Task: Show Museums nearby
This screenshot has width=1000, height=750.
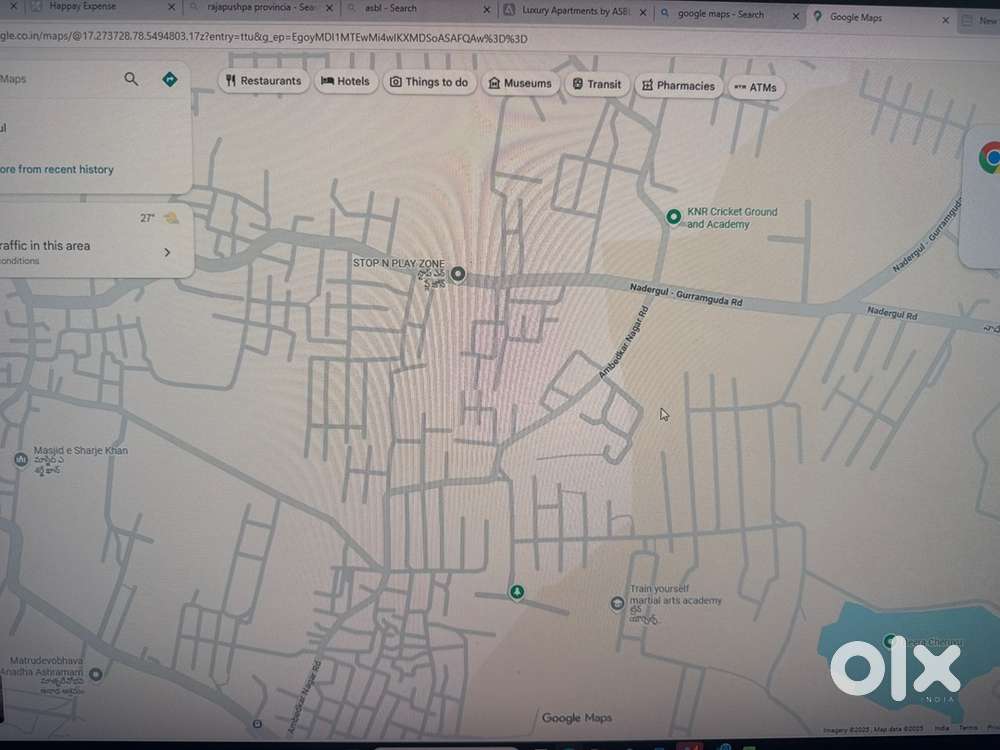Action: click(520, 83)
